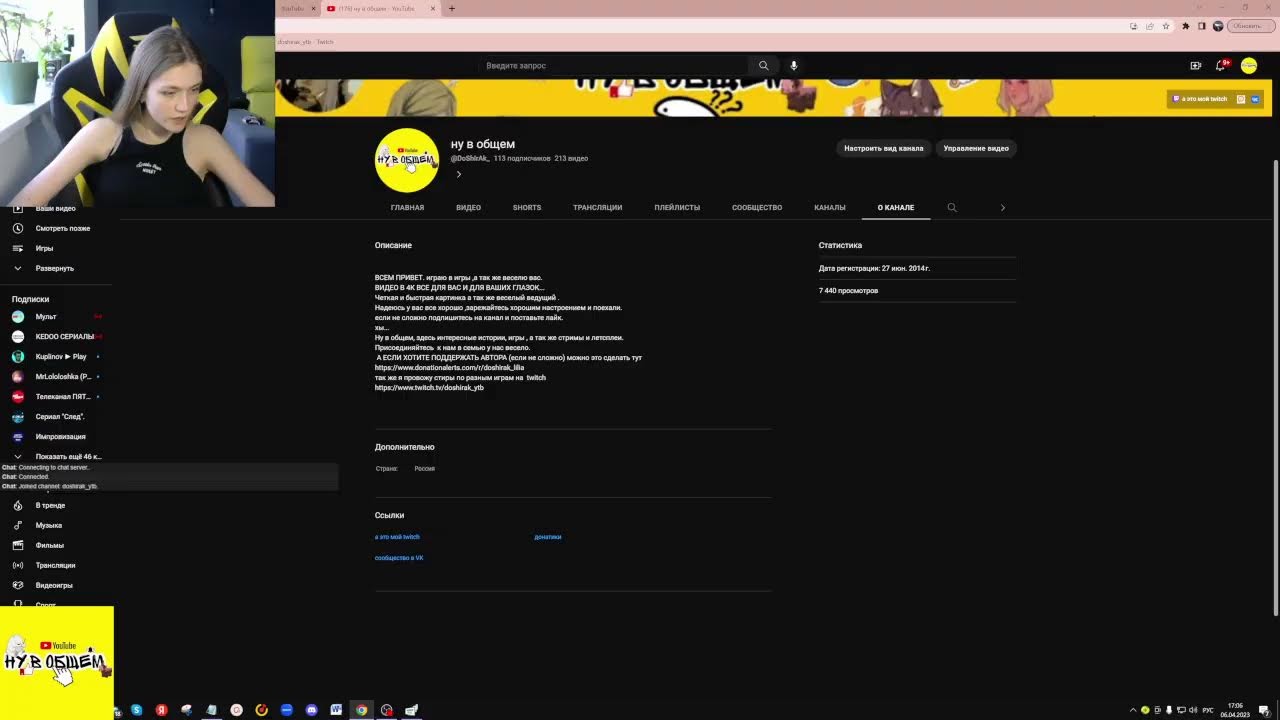Activate voice search microphone icon
This screenshot has height=720, width=1280.
click(x=794, y=65)
